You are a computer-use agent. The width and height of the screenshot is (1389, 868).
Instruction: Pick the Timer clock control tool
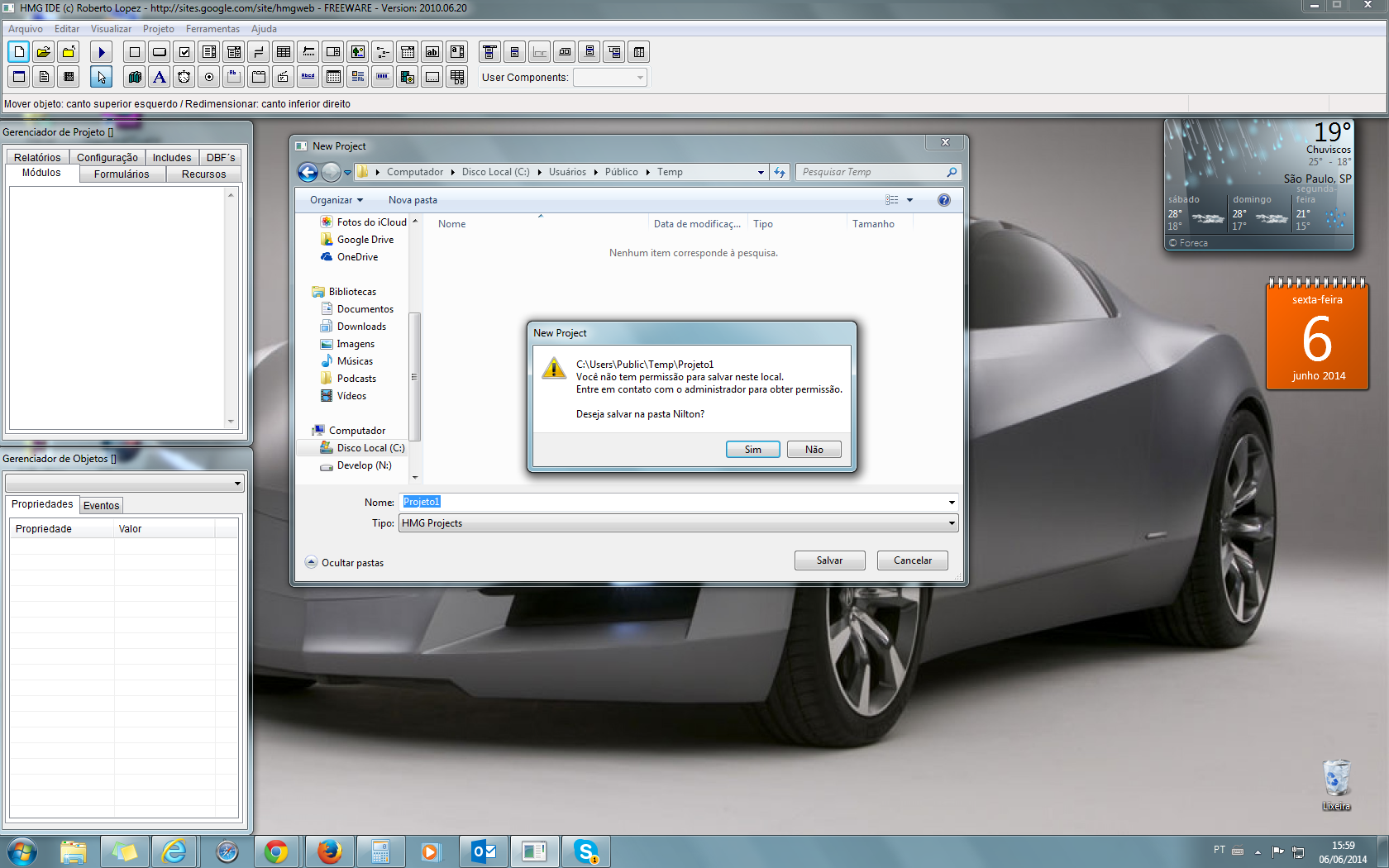coord(184,77)
